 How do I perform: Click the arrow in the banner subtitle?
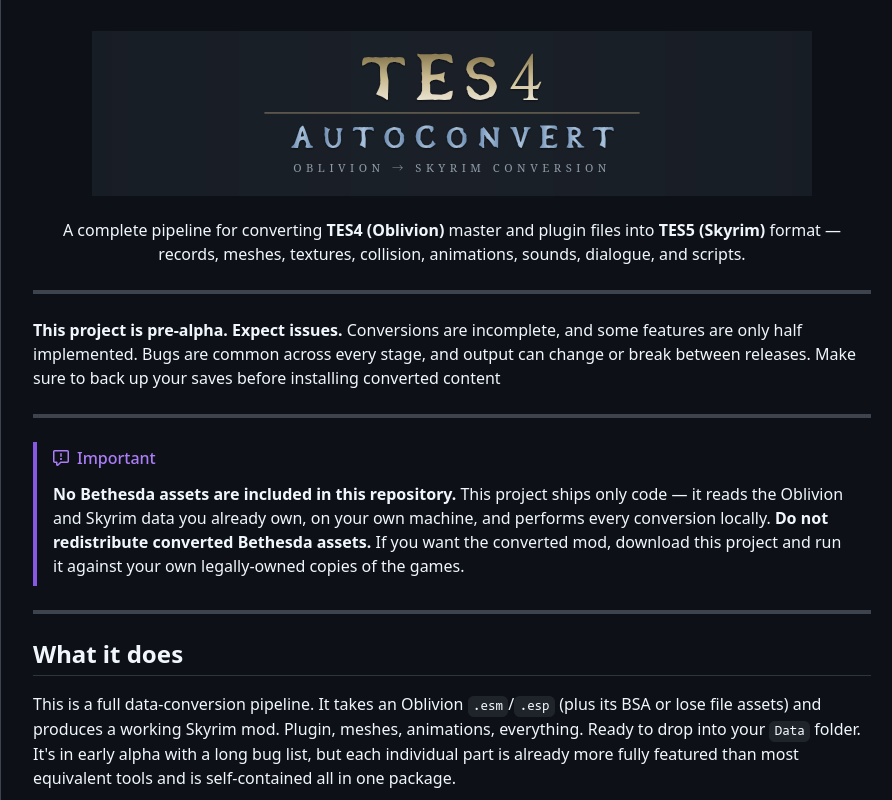[x=398, y=168]
